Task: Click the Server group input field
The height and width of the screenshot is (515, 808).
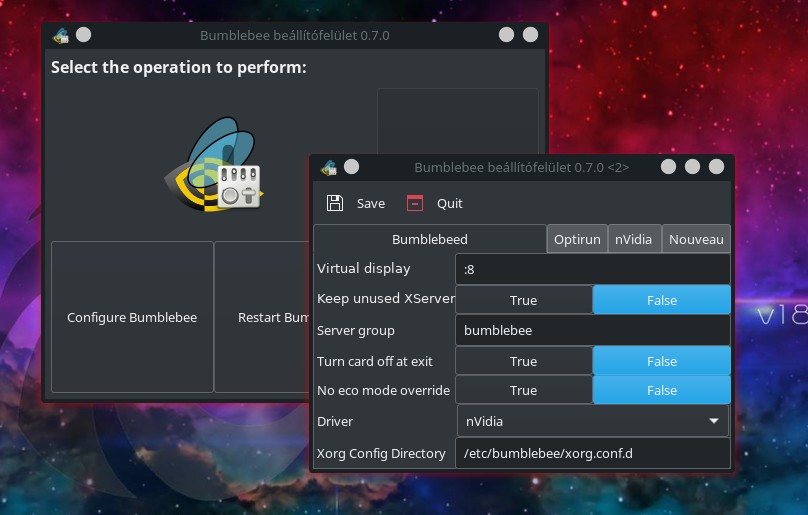Action: (593, 330)
